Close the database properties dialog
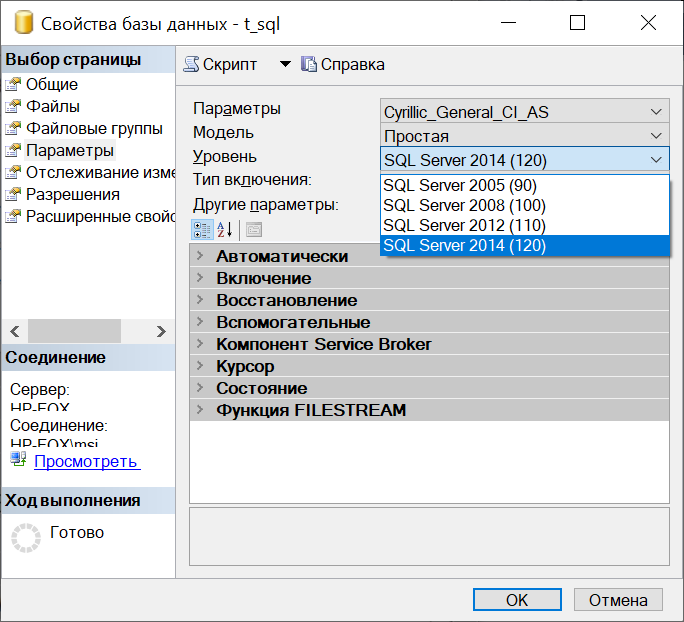The image size is (684, 622). click(x=648, y=23)
